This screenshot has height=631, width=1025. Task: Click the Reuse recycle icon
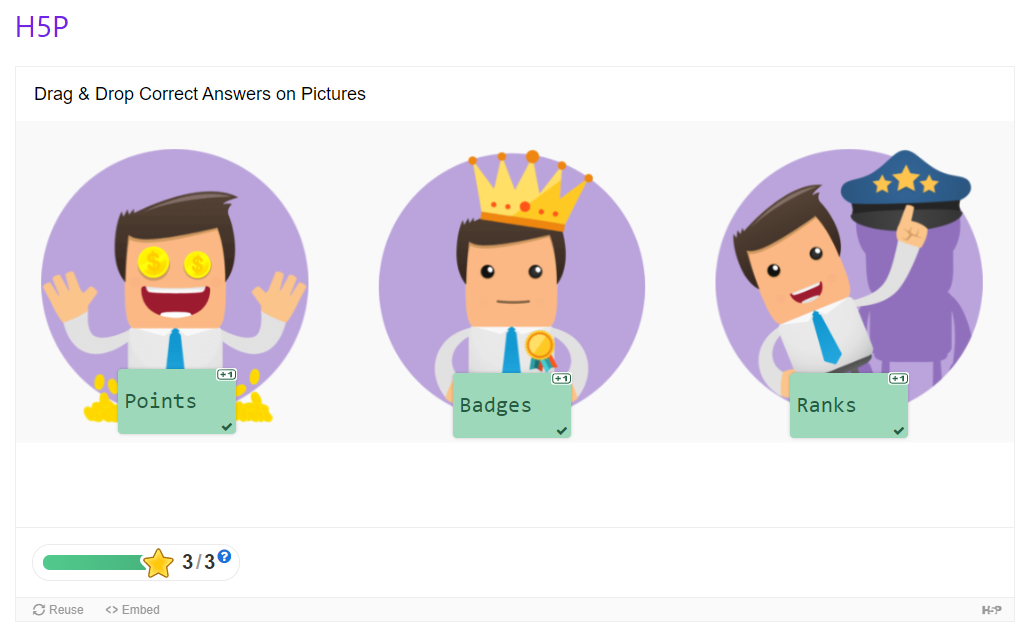point(39,610)
